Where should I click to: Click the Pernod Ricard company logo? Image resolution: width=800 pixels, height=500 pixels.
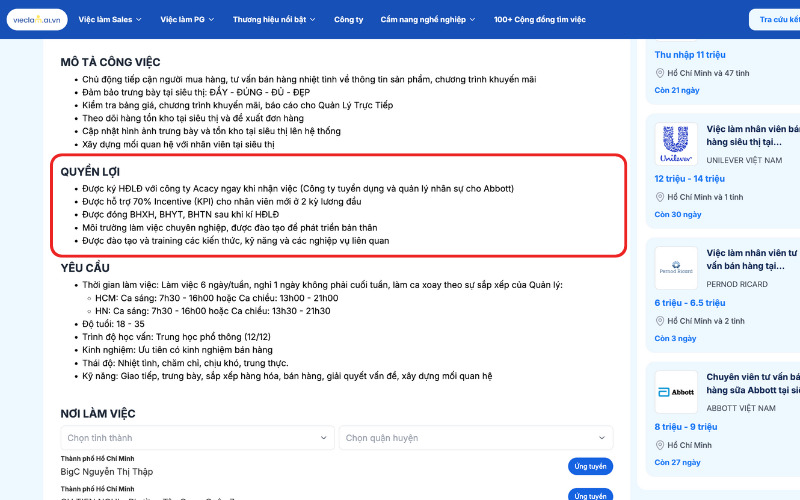tap(676, 268)
